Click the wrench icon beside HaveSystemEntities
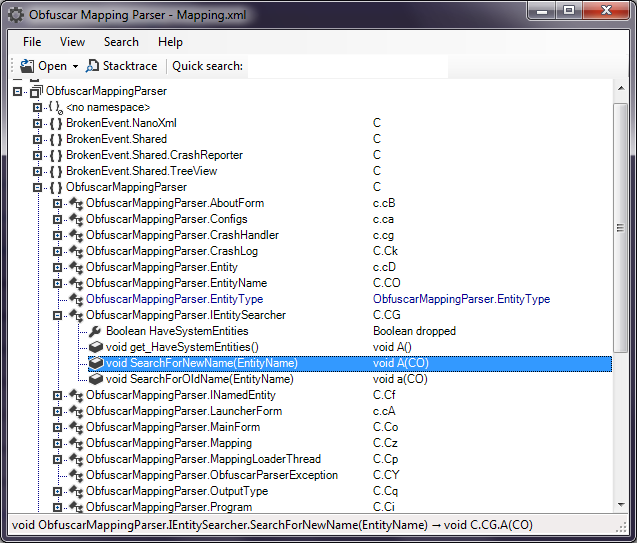637x543 pixels. [x=95, y=331]
